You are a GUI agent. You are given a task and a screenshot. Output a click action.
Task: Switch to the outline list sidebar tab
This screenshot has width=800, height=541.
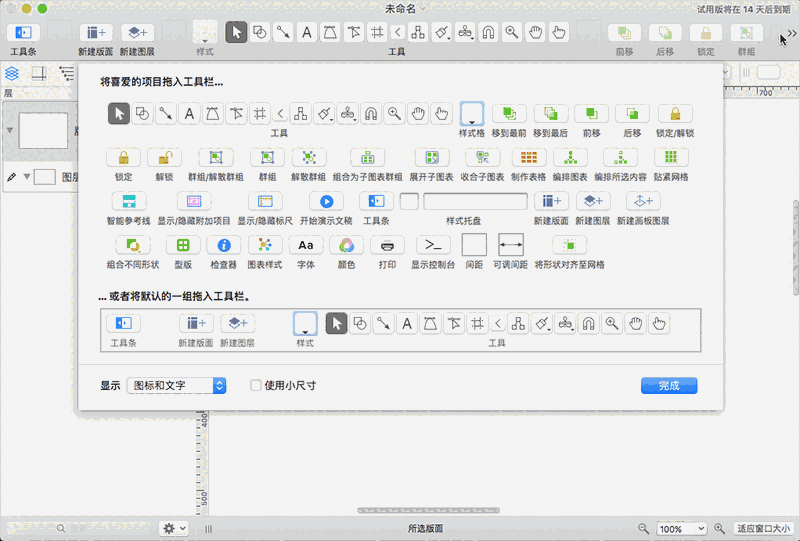click(x=67, y=73)
